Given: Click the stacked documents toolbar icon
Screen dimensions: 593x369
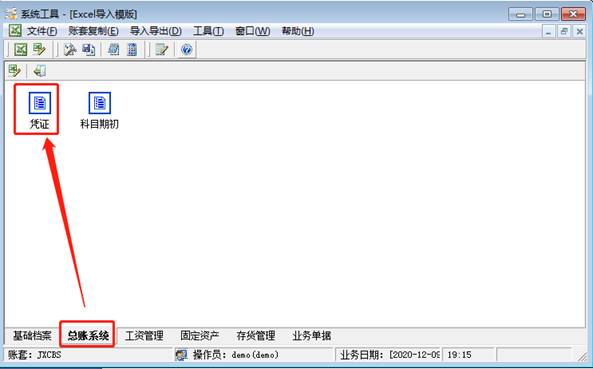Looking at the screenshot, I should tap(113, 50).
